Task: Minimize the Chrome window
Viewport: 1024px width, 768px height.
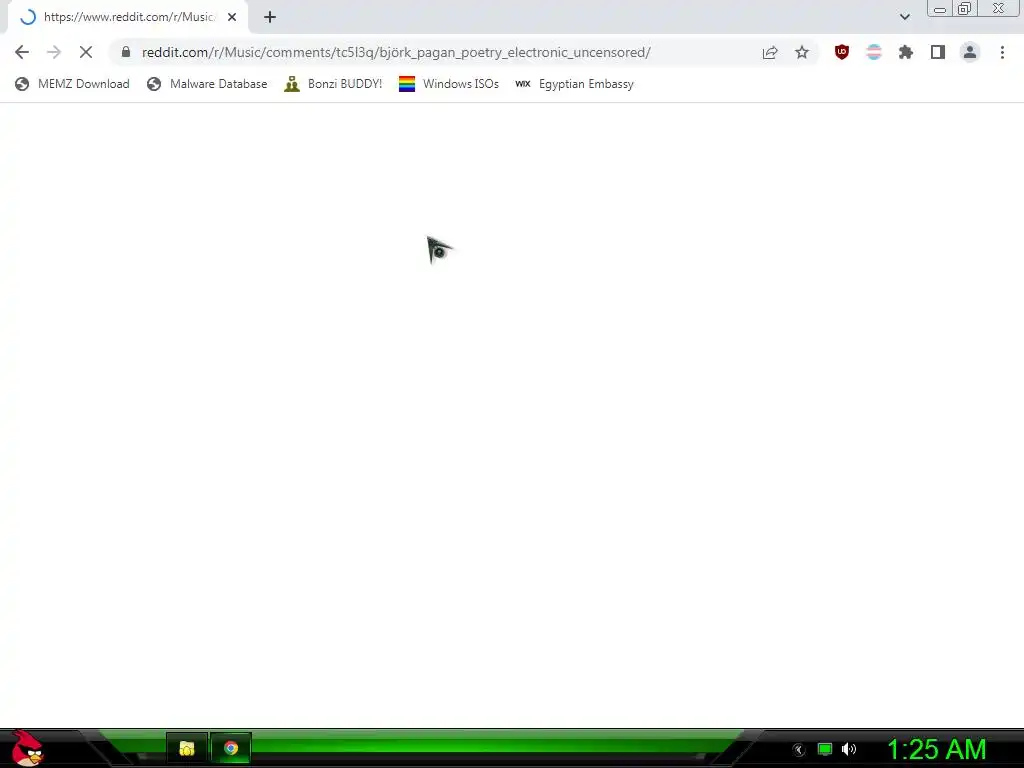Action: [940, 9]
